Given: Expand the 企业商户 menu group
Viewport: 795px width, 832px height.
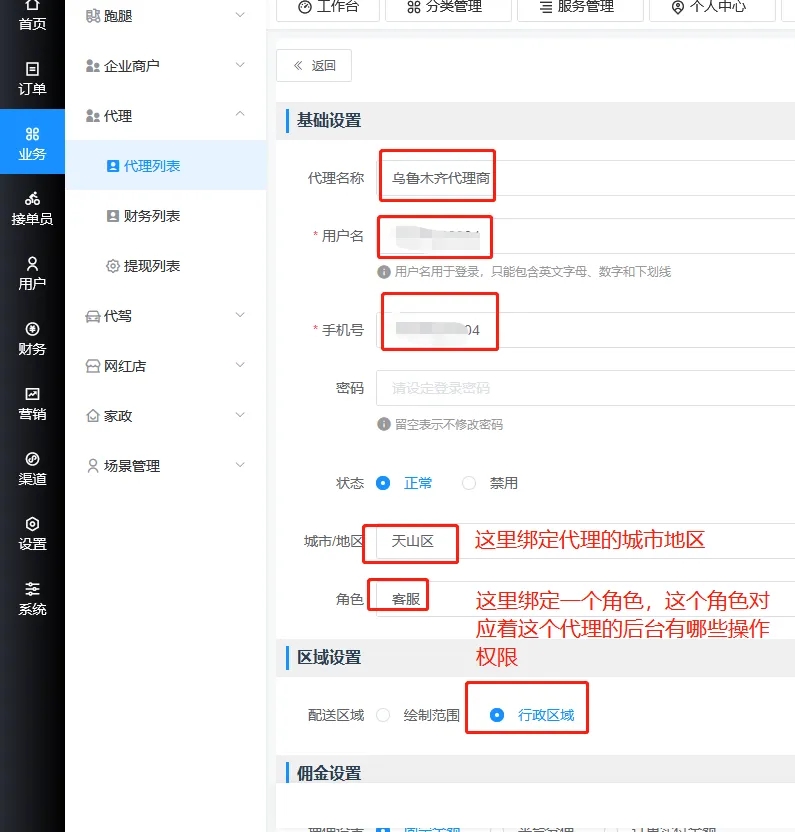Looking at the screenshot, I should point(166,65).
